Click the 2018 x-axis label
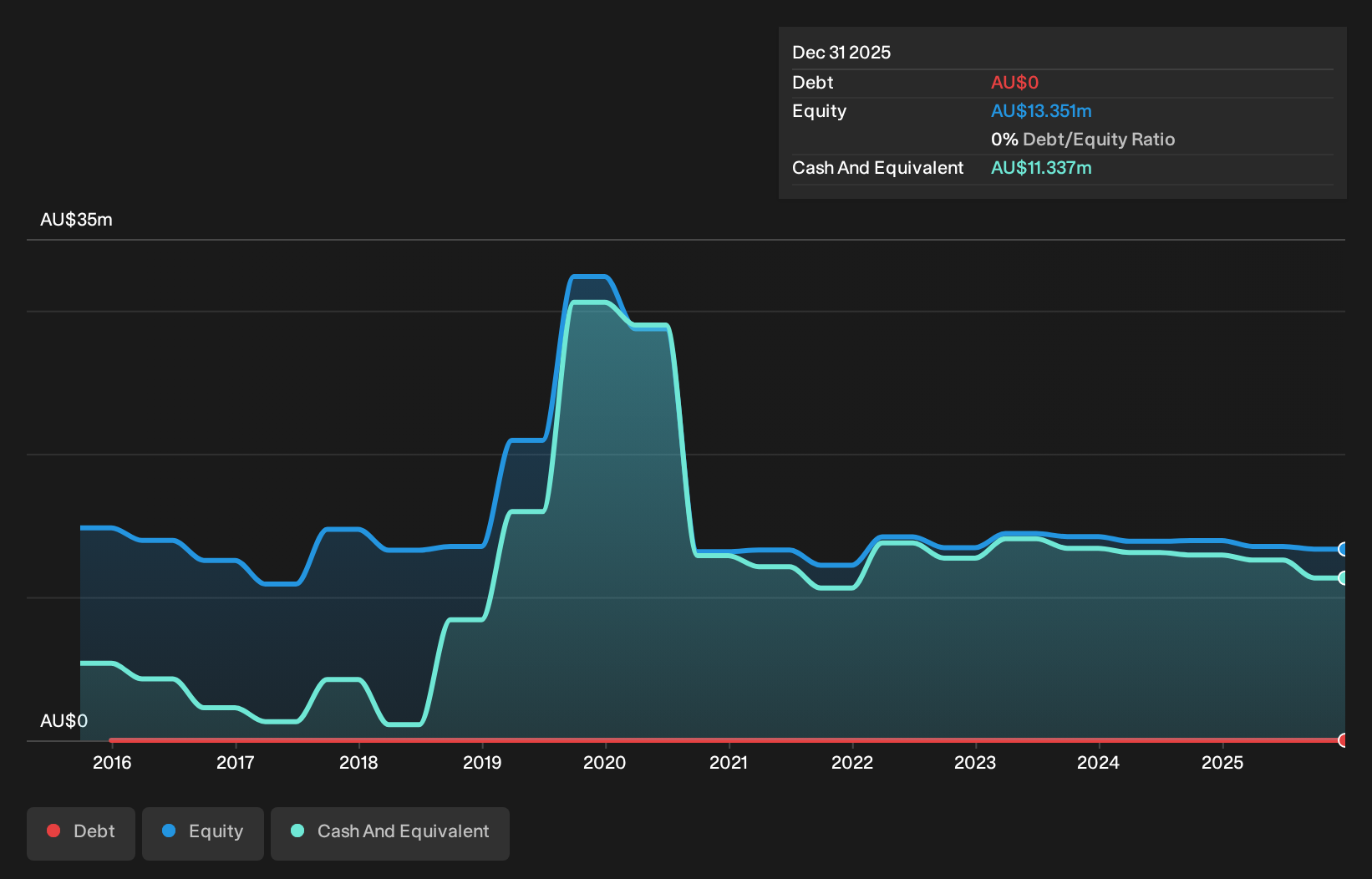Screen dimensions: 1372x879 (x=358, y=763)
